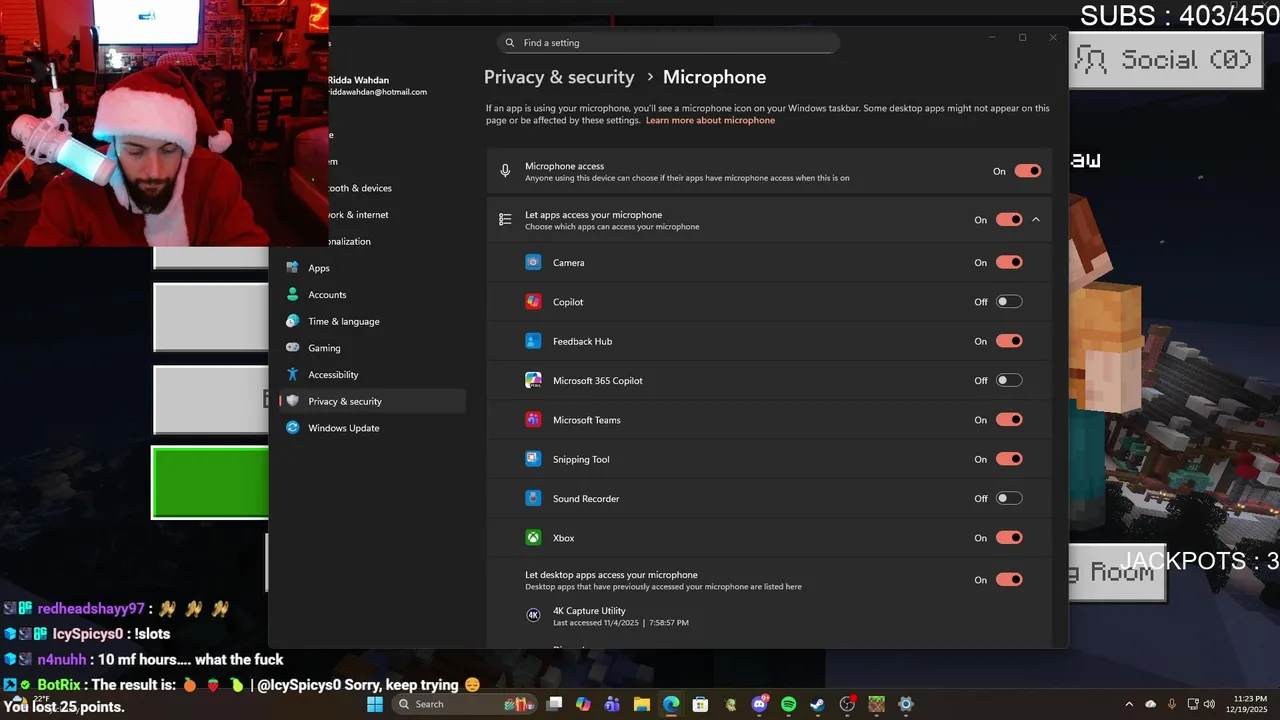Click the microphone icon beside Microphone access
The image size is (1280, 720).
[x=505, y=171]
